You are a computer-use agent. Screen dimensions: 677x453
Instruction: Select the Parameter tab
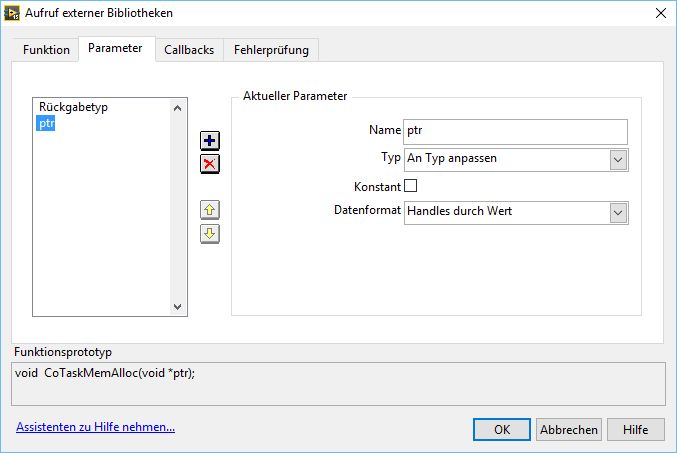tap(115, 48)
